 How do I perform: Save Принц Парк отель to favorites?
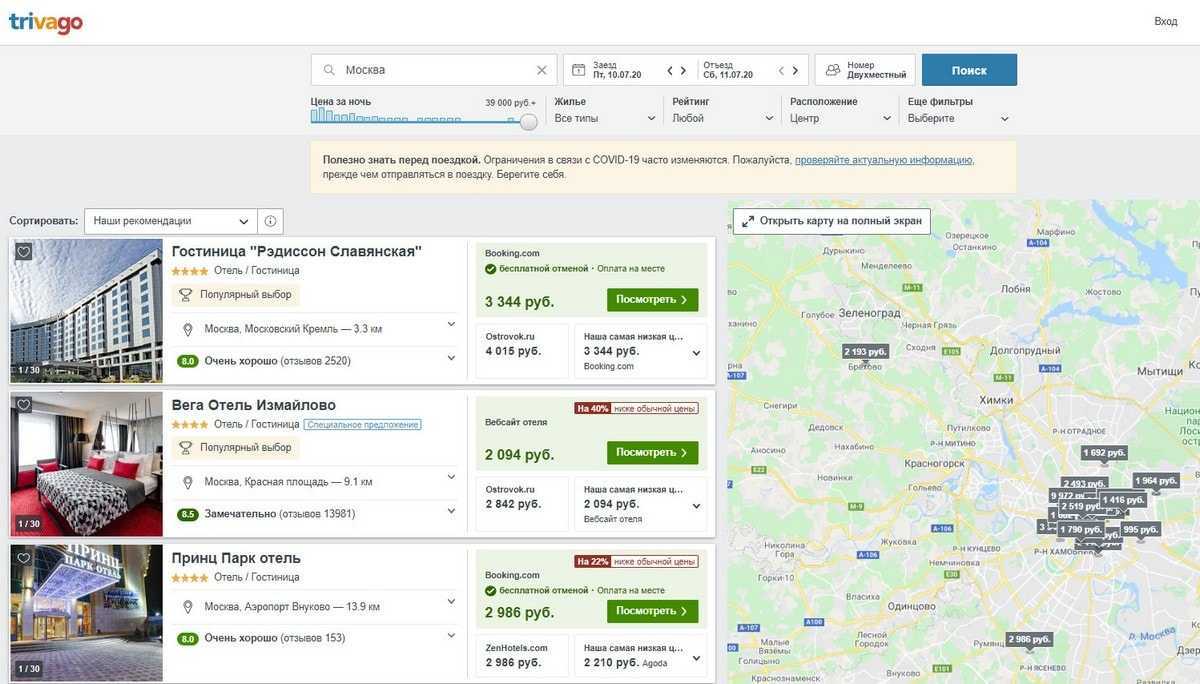click(24, 558)
